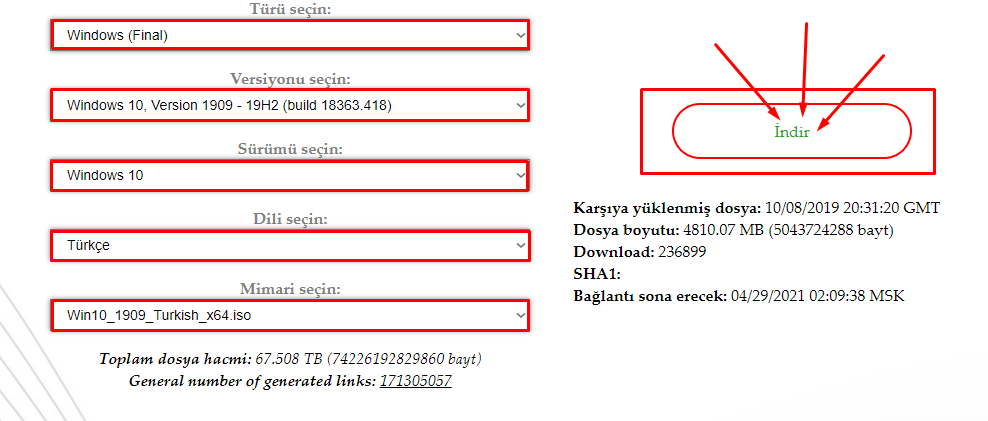The width and height of the screenshot is (988, 421).
Task: Click the İndir download button
Action: tap(792, 131)
